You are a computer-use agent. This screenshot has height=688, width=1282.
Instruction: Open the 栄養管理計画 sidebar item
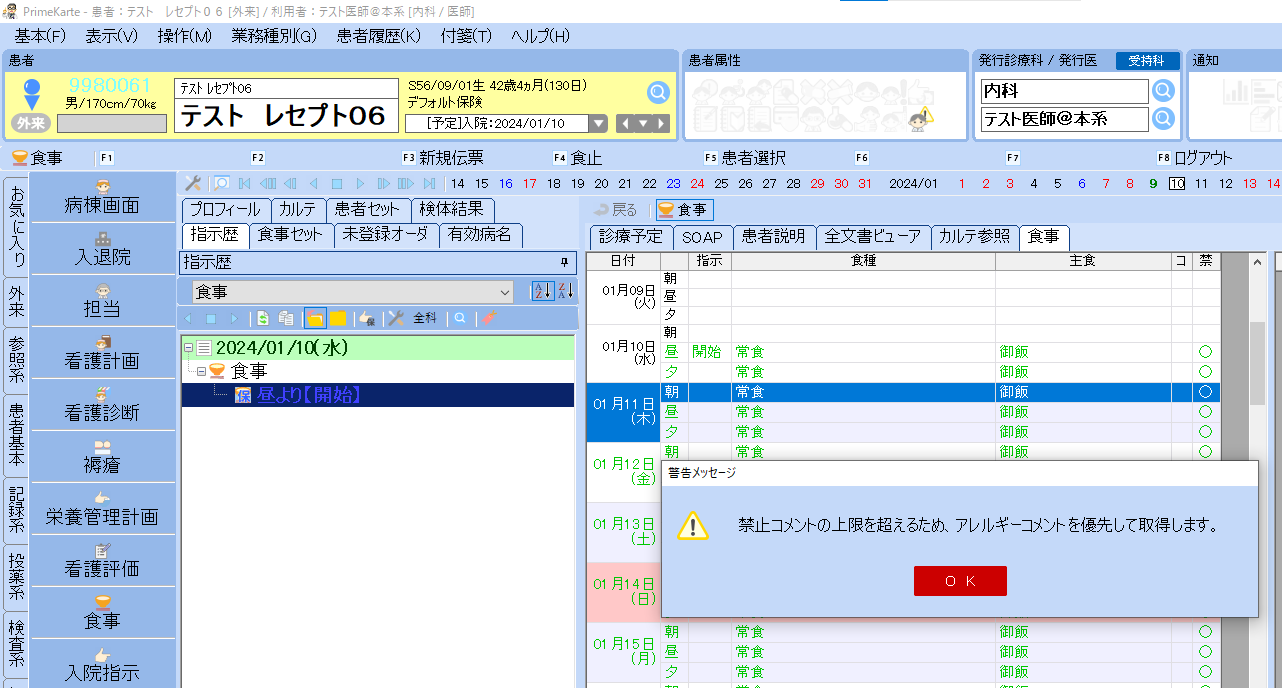pyautogui.click(x=102, y=510)
